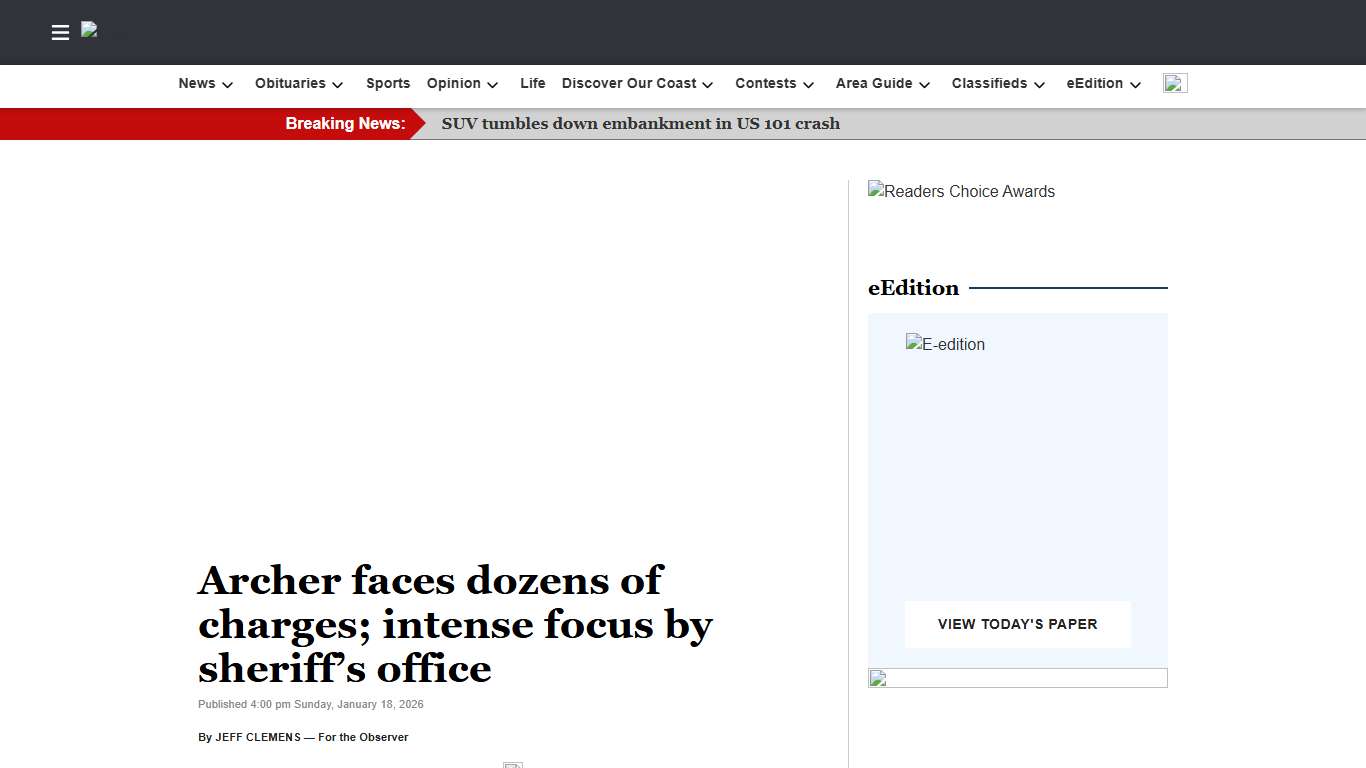Screen dimensions: 1366x768
Task: Click the Archer faces dozens of charges headline
Action: [x=455, y=624]
